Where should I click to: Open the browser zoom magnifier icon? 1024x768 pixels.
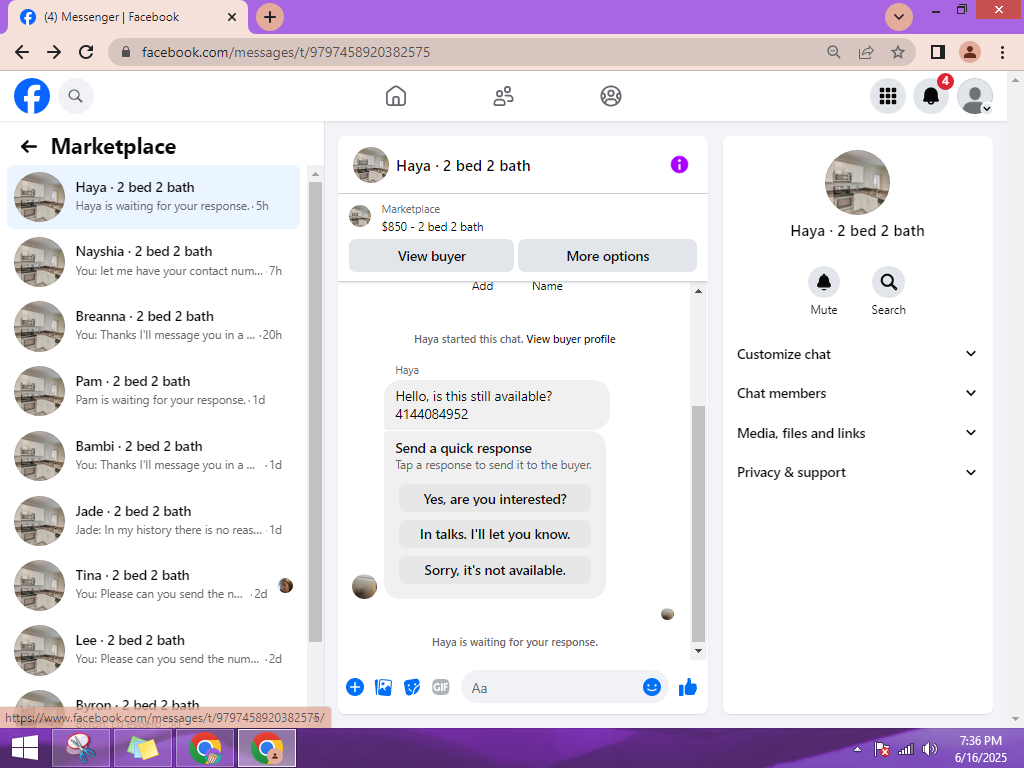point(834,52)
